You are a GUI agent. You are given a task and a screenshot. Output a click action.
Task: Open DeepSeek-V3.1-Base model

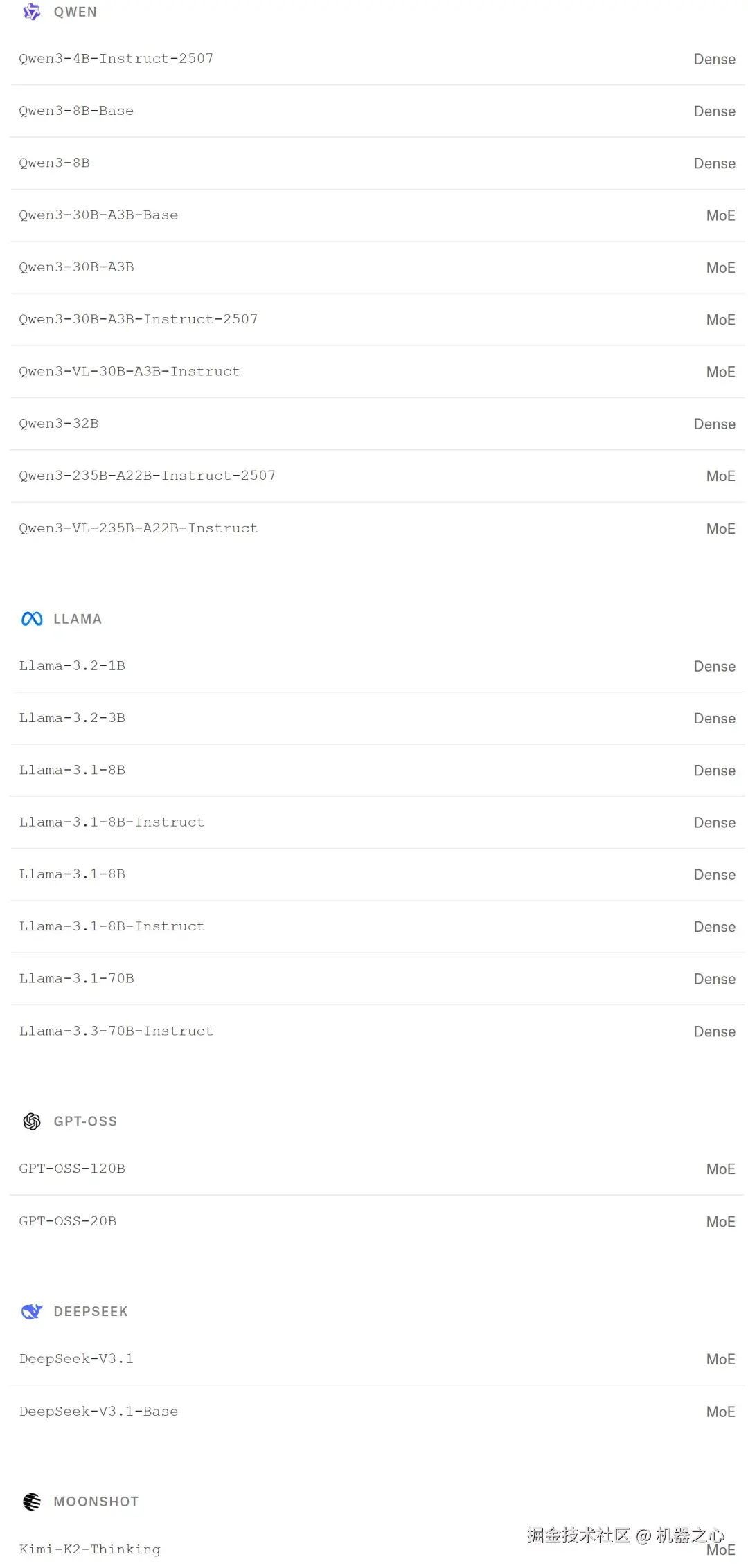[98, 1412]
